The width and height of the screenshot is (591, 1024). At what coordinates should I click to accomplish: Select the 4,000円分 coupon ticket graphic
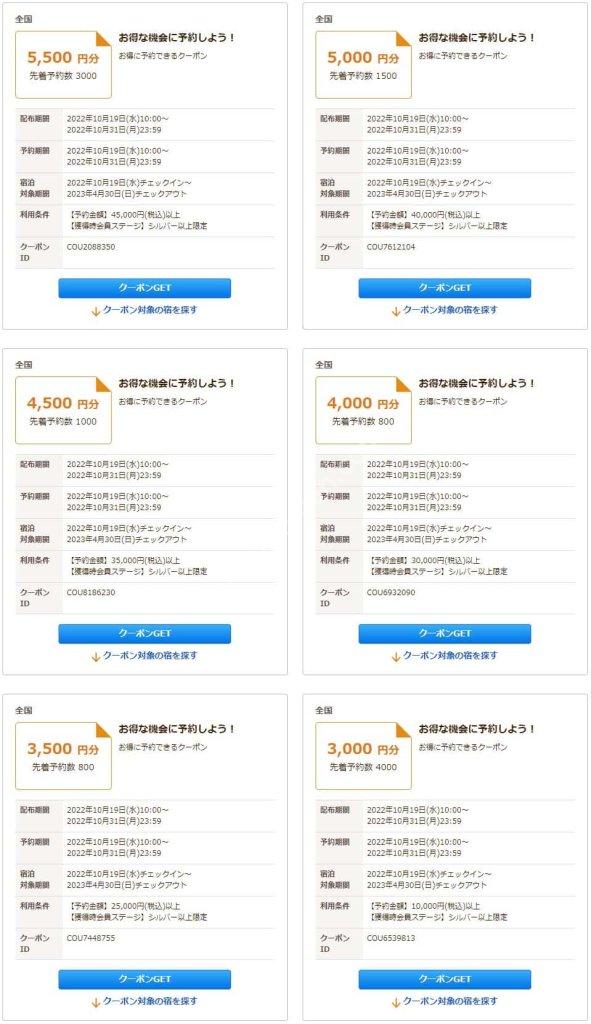[364, 410]
